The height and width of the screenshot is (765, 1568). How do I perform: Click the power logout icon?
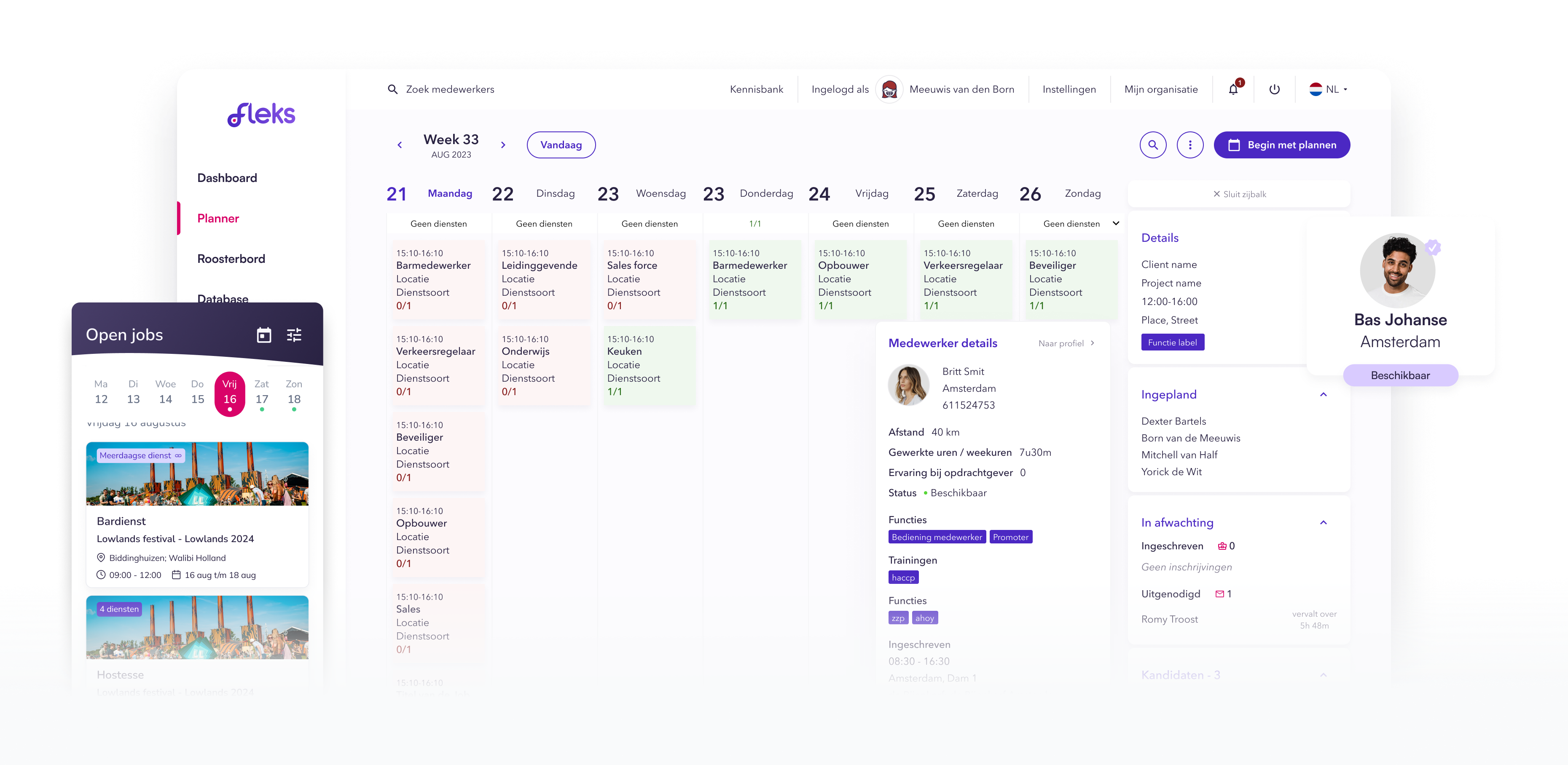1274,89
